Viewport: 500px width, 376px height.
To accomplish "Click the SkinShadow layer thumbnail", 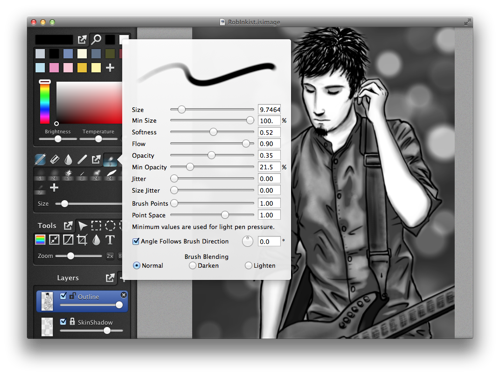I will click(47, 327).
